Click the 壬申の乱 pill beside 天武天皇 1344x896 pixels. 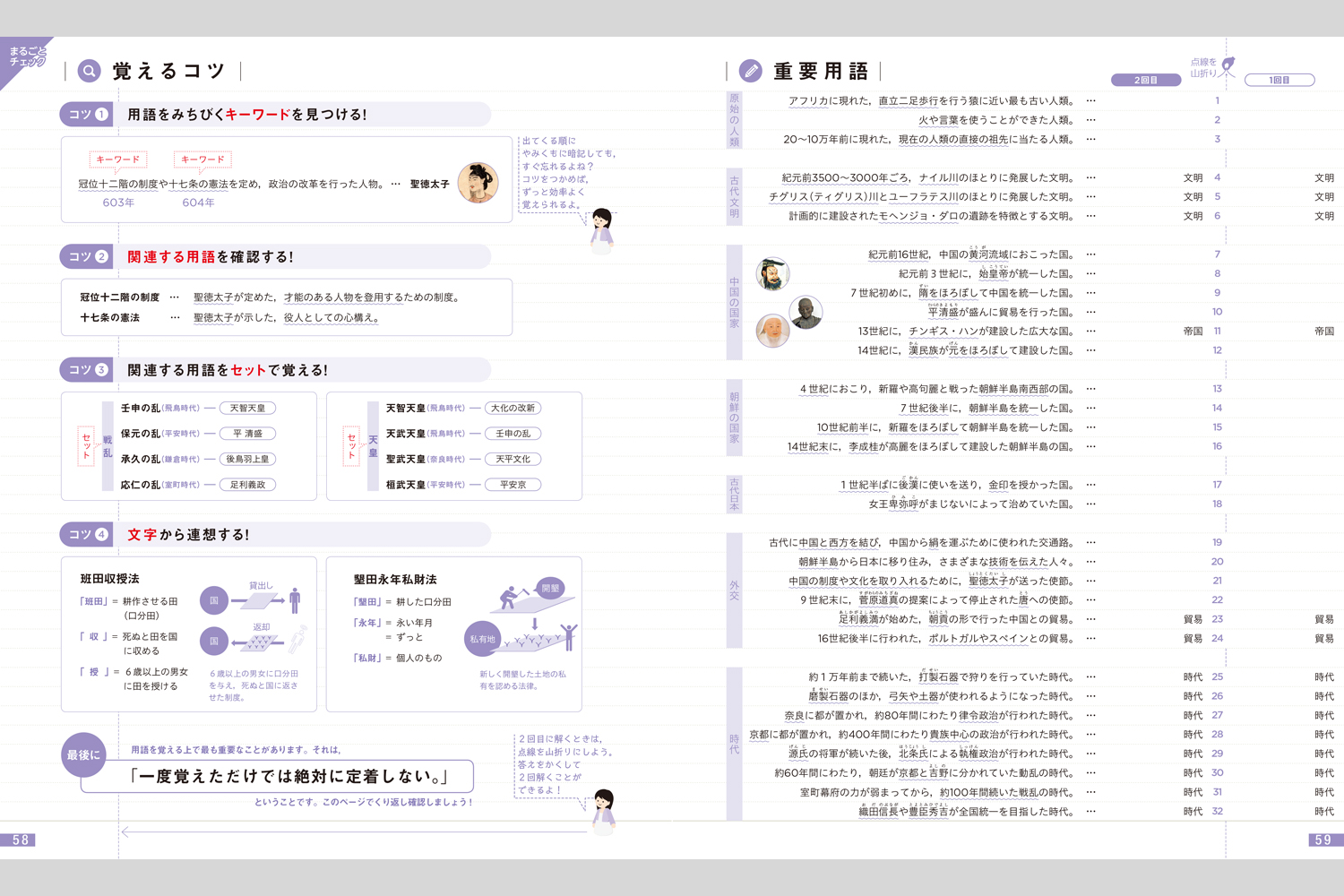point(513,434)
